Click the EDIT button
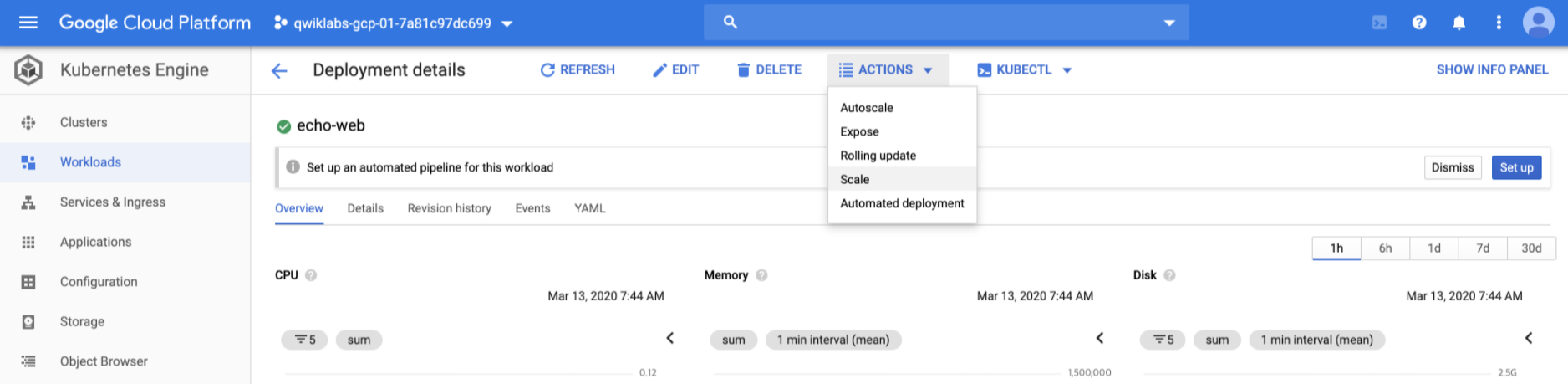Screen dimensions: 1568x384 pyautogui.click(x=675, y=70)
